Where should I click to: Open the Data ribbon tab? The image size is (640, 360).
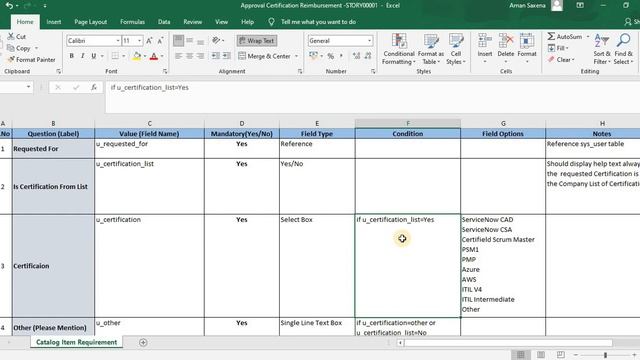164,22
